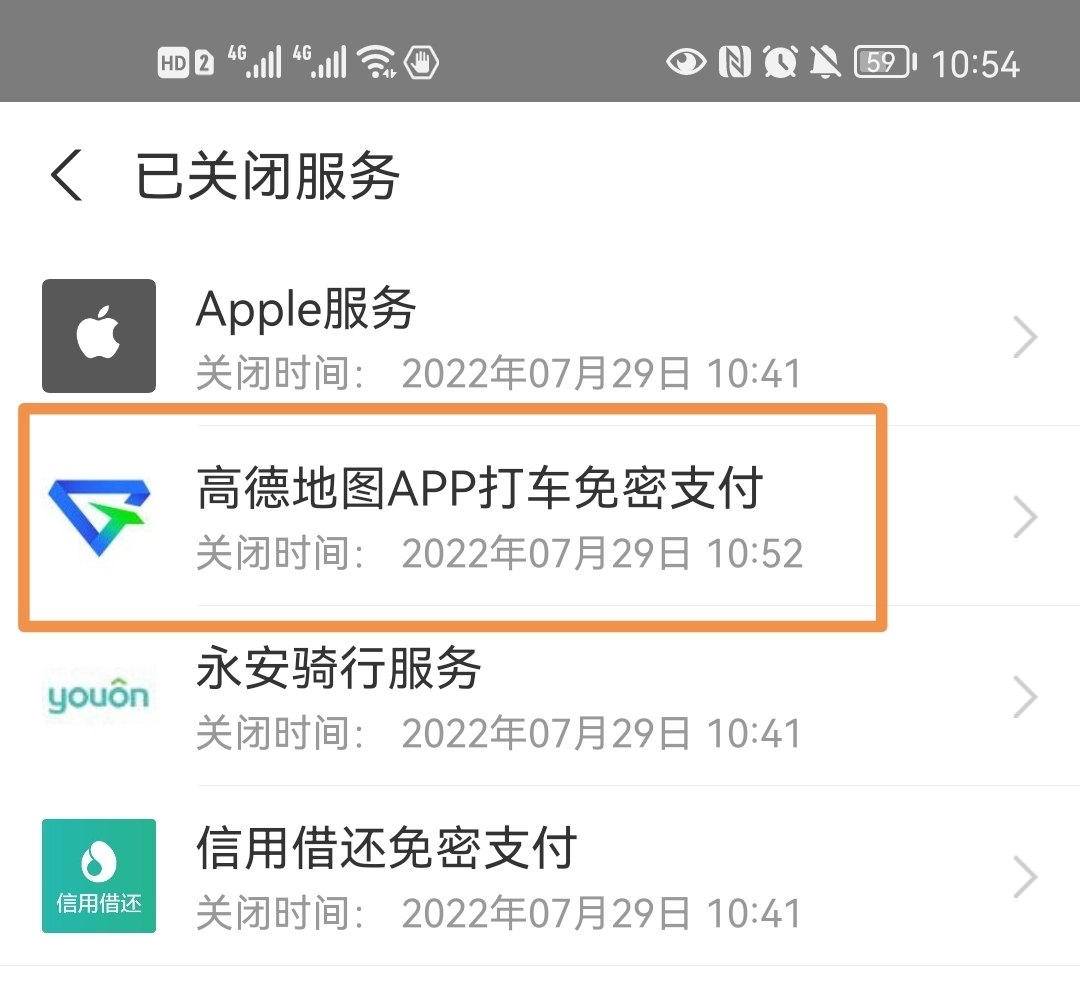Tap the 已关闭服务 page title
This screenshot has height=989, width=1080.
click(x=267, y=176)
